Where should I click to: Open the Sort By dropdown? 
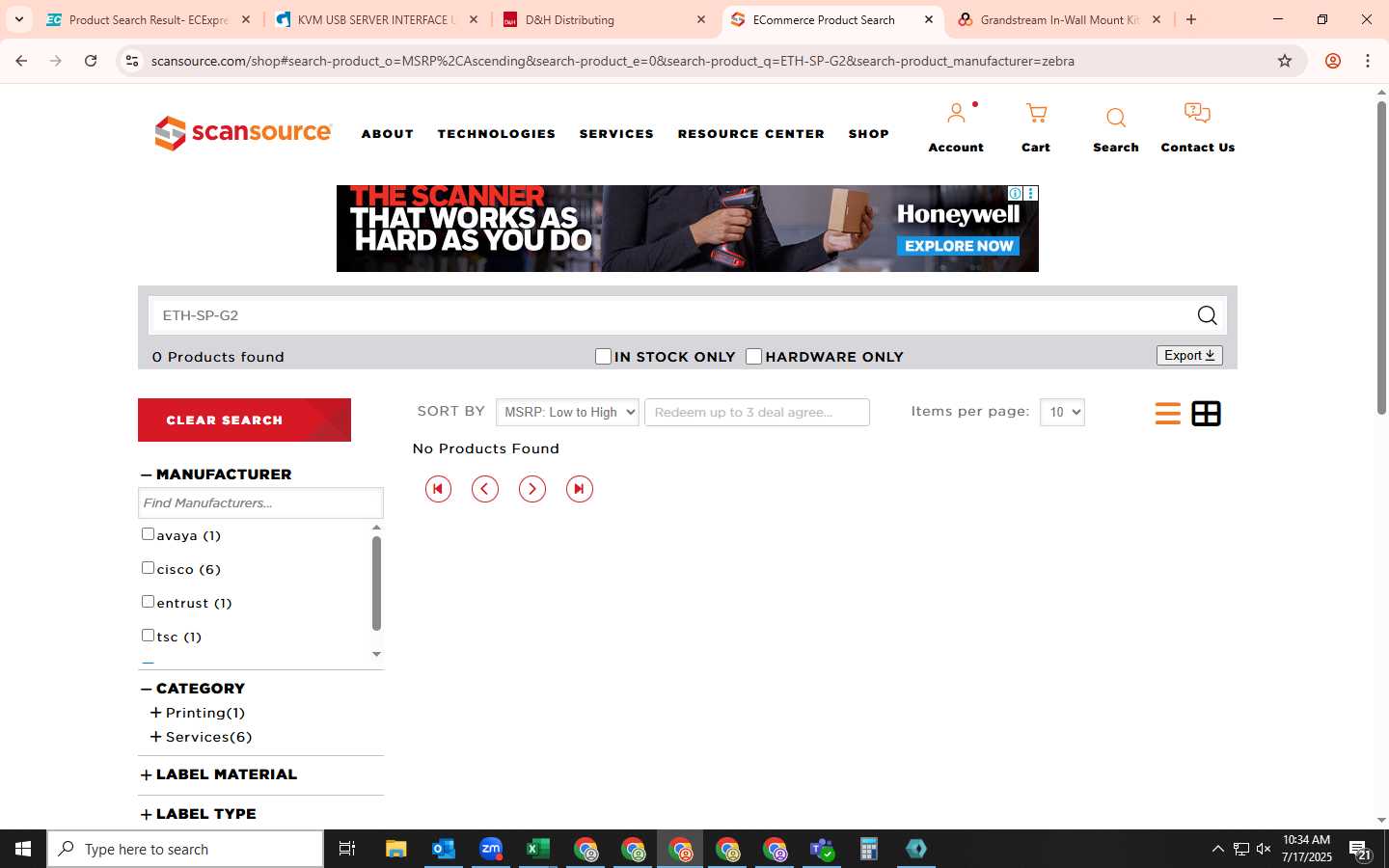point(567,412)
